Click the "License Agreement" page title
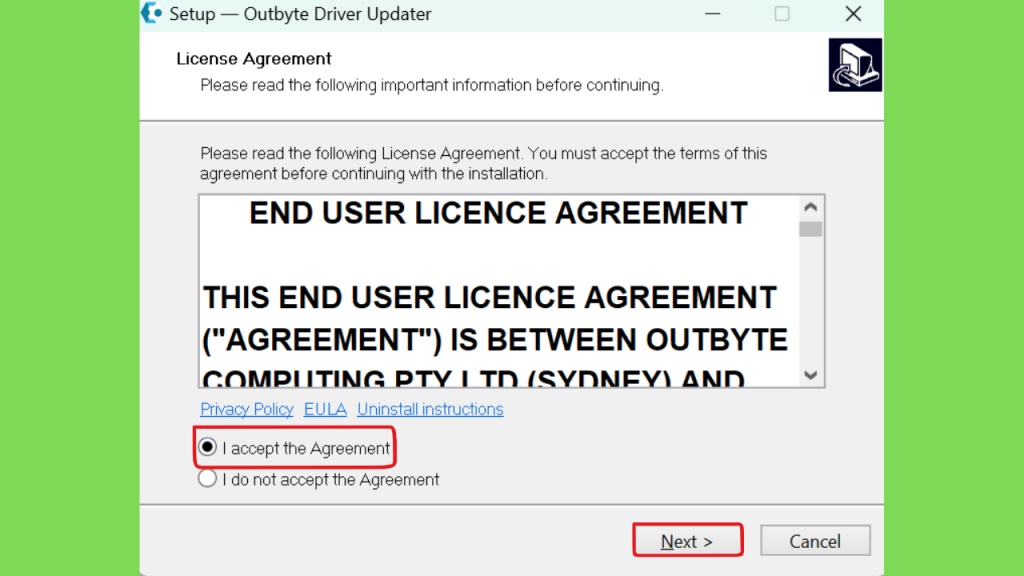Viewport: 1024px width, 576px height. (x=254, y=59)
